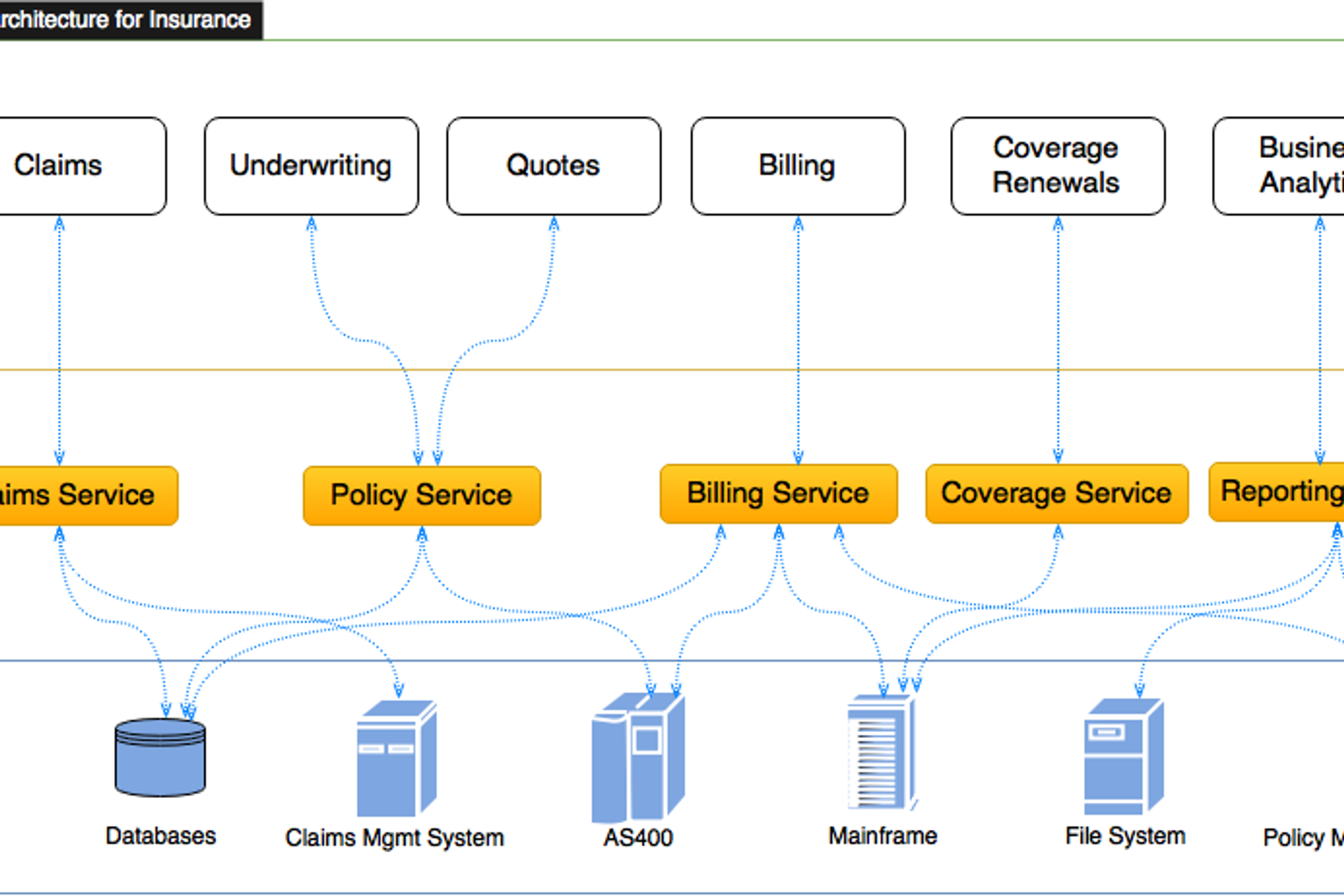Image resolution: width=1344 pixels, height=896 pixels.
Task: Click the Policy Mgmt label
Action: point(1303,837)
